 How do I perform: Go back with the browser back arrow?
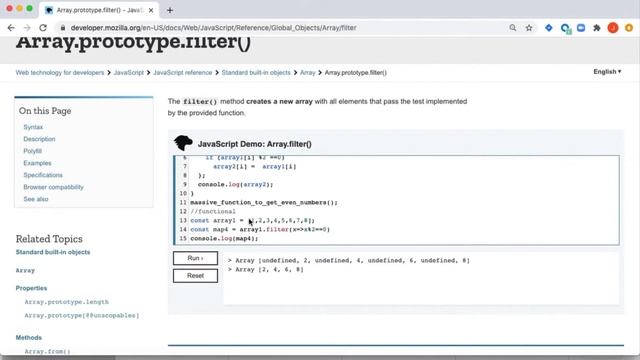point(11,28)
